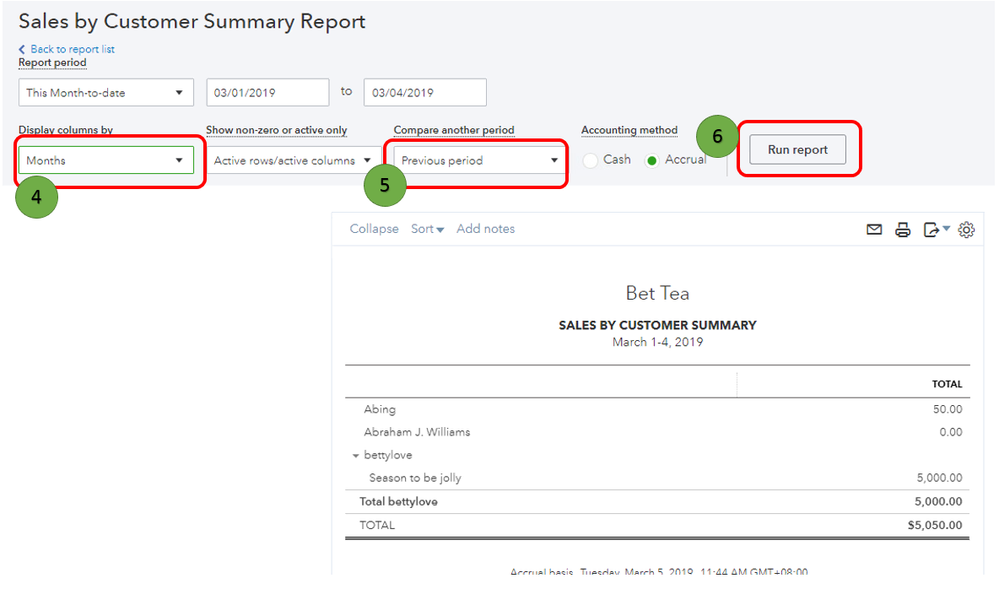Click the back chevron beside Back to report list
The width and height of the screenshot is (999, 595).
(22, 49)
